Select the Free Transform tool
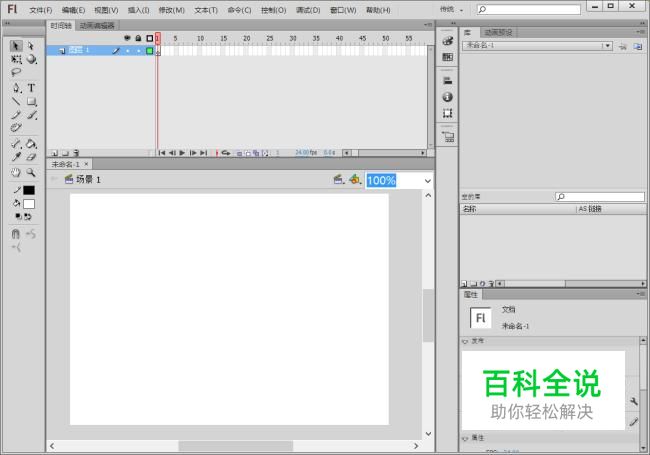This screenshot has width=650, height=455. point(16,59)
